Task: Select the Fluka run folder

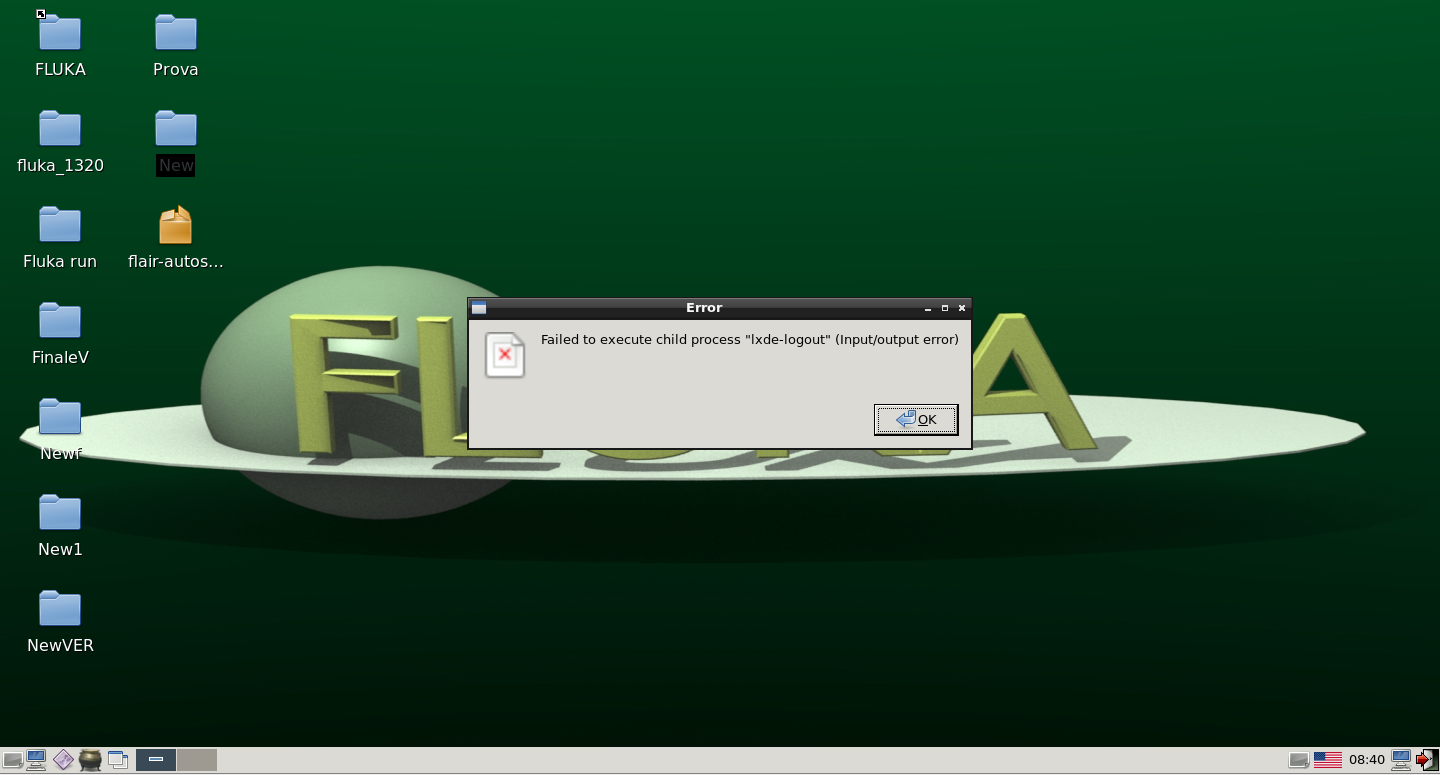Action: point(60,225)
